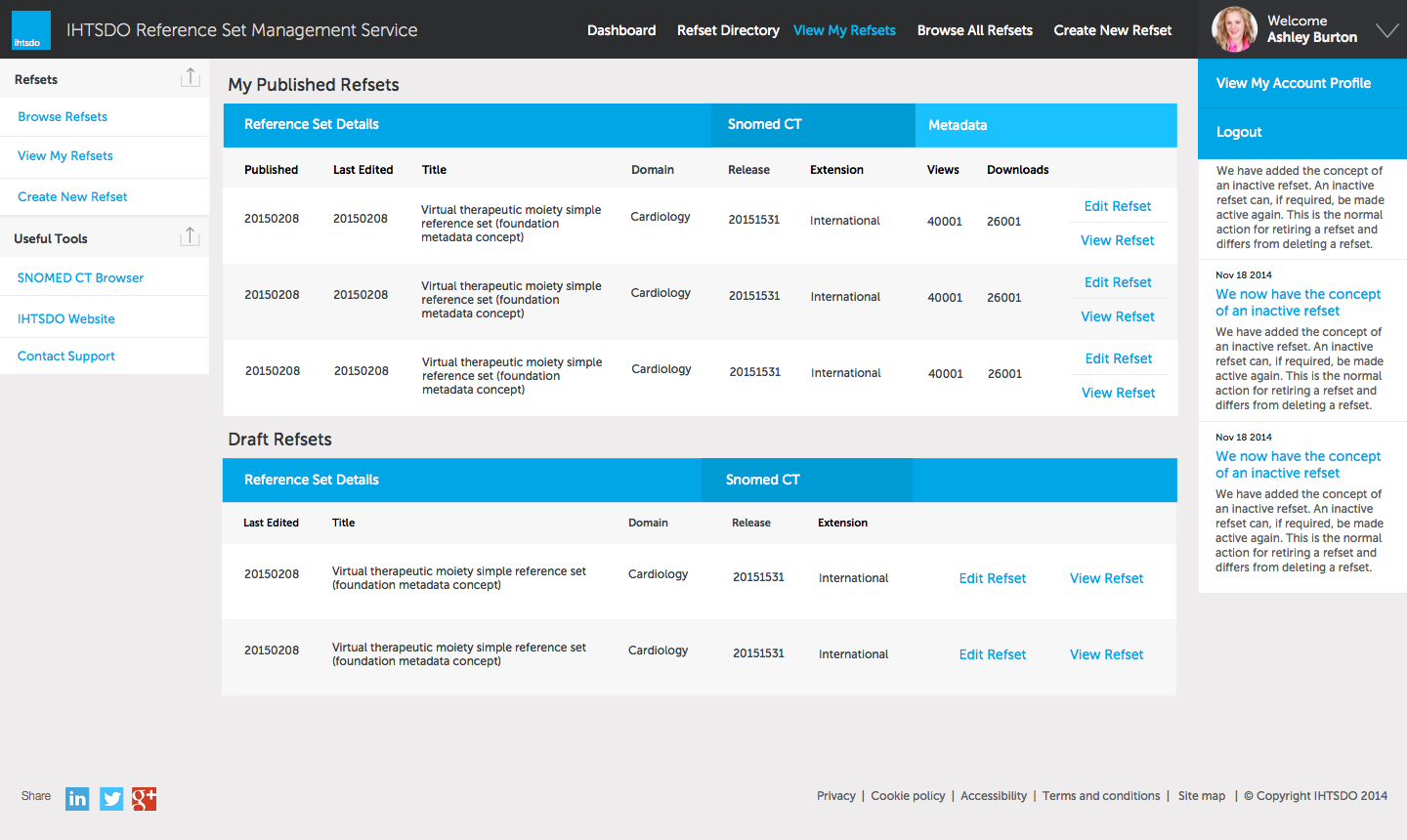View Refset in first published row
The width and height of the screenshot is (1407, 840).
click(1118, 240)
